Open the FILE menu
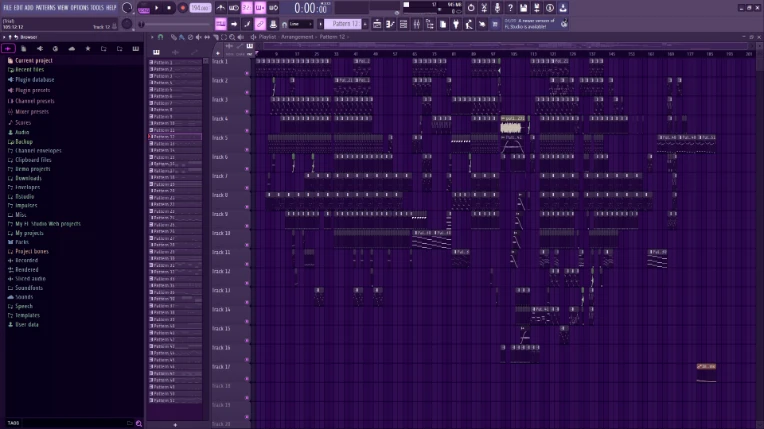This screenshot has width=764, height=429. (7, 8)
